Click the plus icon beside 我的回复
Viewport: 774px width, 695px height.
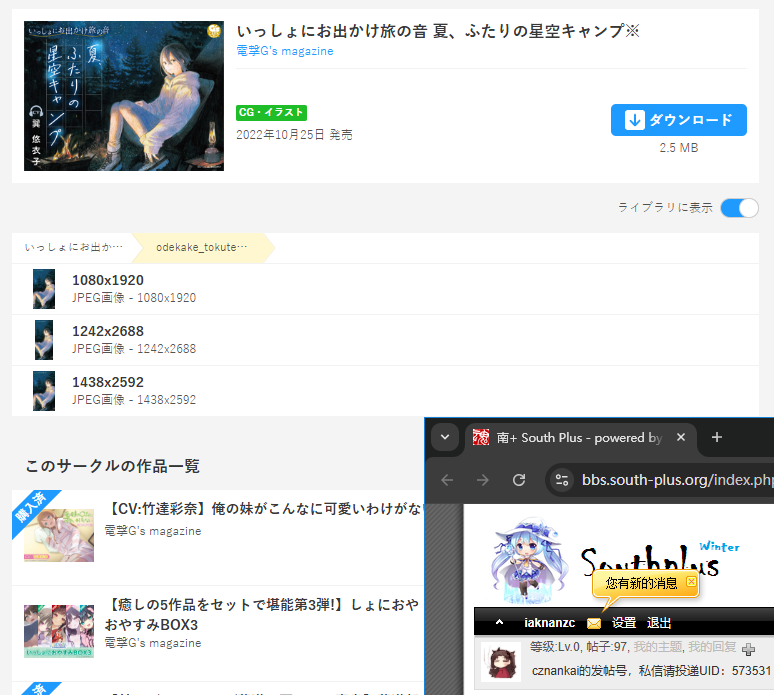point(748,650)
